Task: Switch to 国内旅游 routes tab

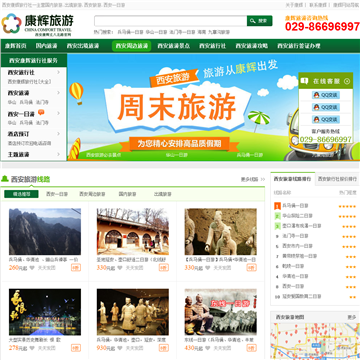Action: [x=127, y=194]
